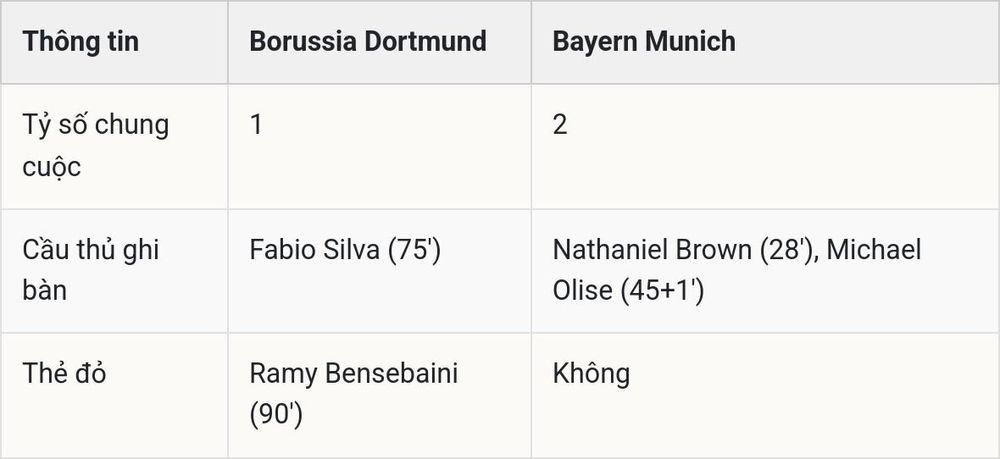Click the word 'bàn' in first column
Image resolution: width=1000 pixels, height=459 pixels.
click(45, 291)
